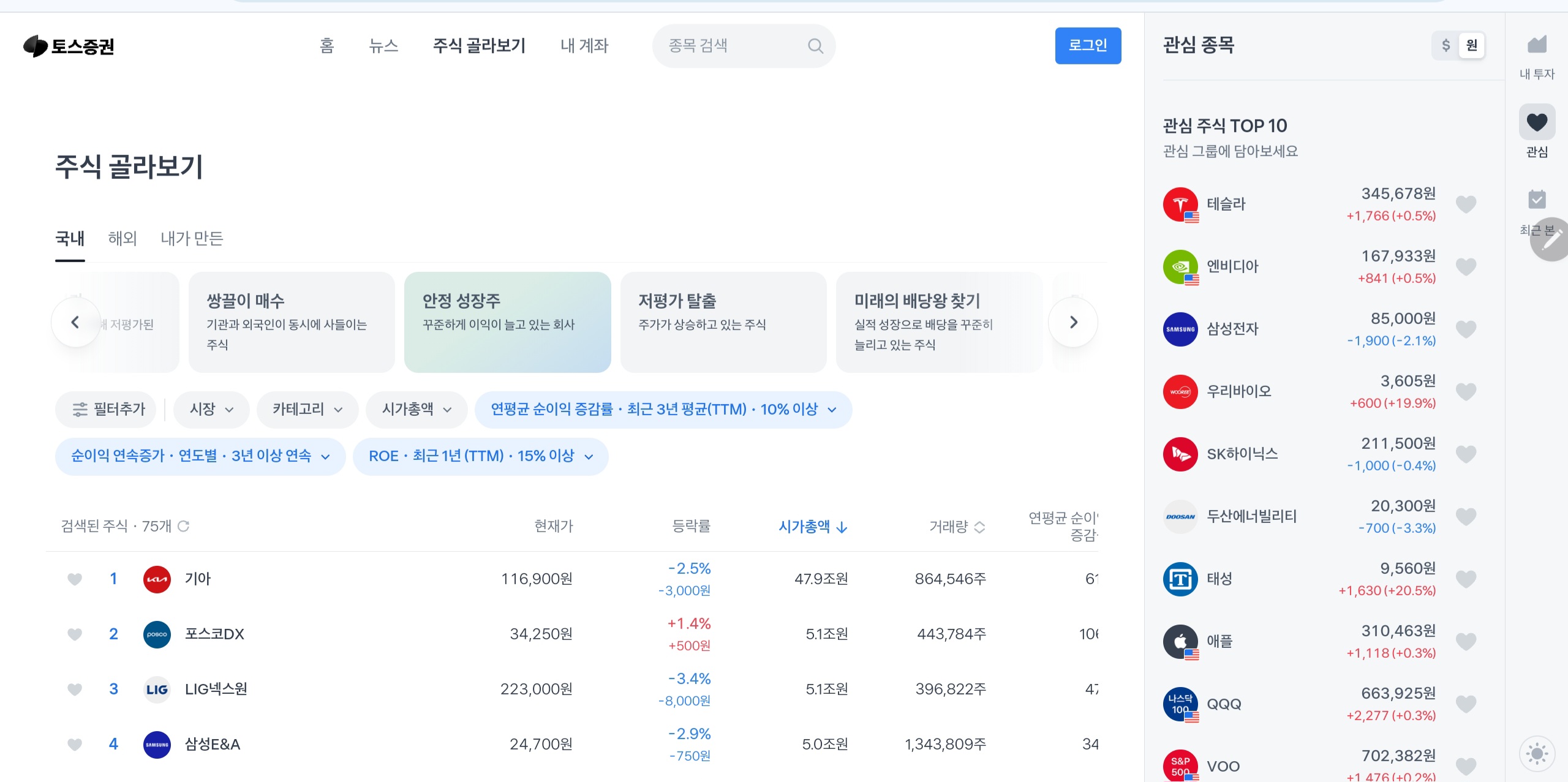Switch currency to dollar
Image resolution: width=1568 pixels, height=782 pixels.
tap(1446, 45)
